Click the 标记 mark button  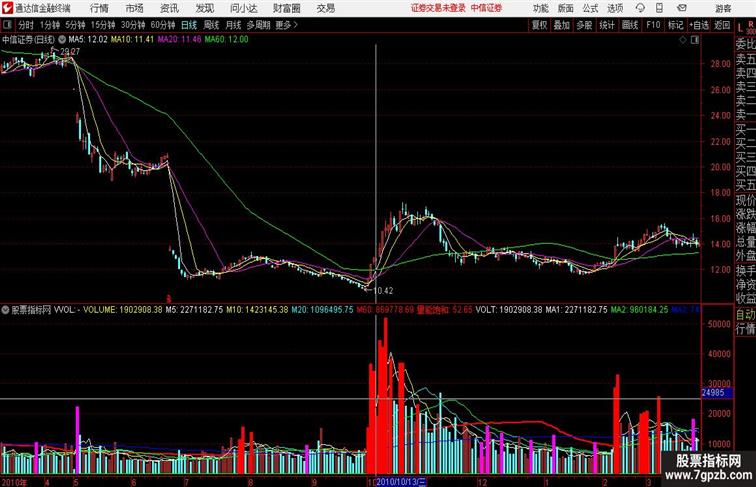click(x=675, y=25)
